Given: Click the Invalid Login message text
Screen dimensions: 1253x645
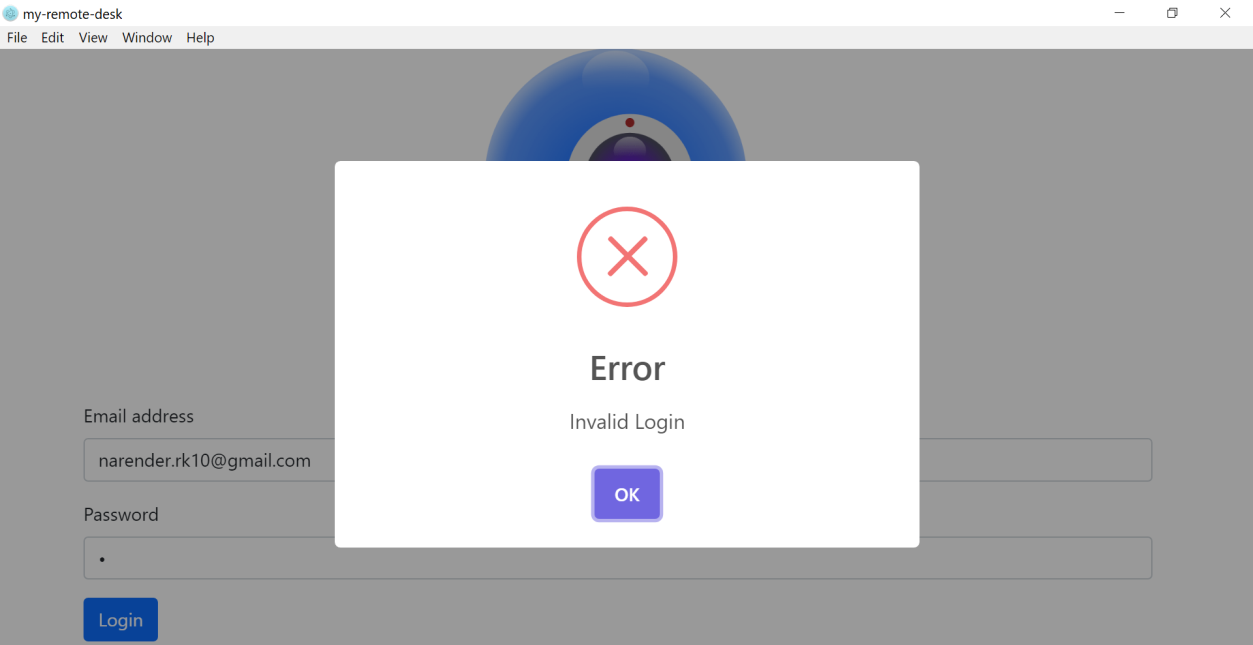Looking at the screenshot, I should pyautogui.click(x=627, y=422).
